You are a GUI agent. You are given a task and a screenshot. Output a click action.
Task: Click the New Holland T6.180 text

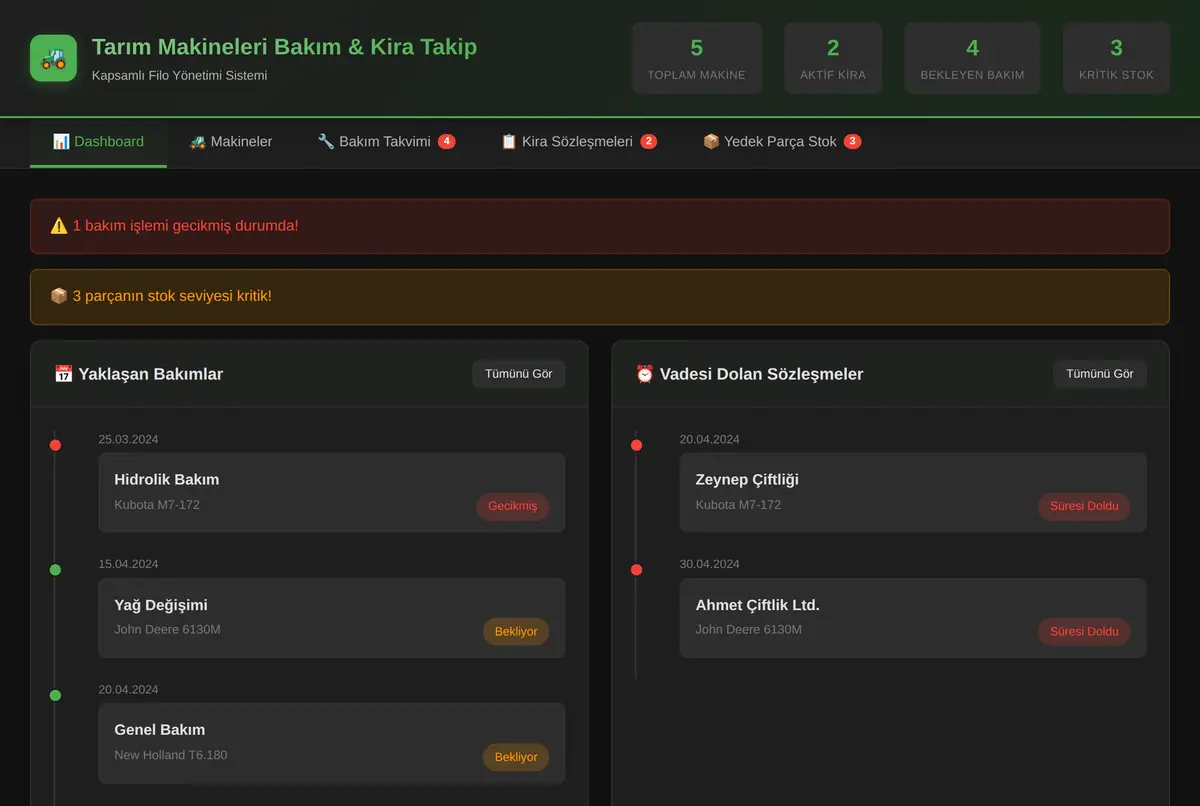click(171, 755)
